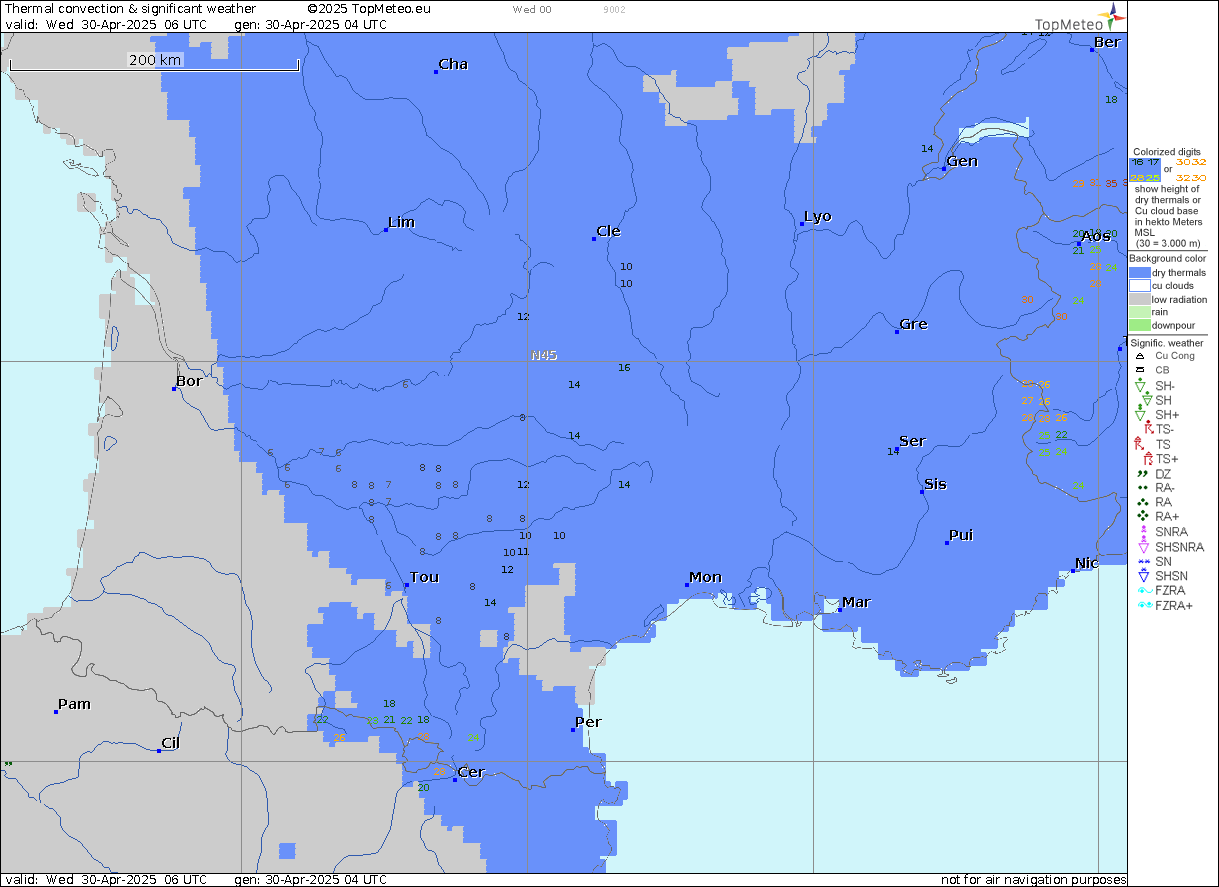Screen dimensions: 1219x887
Task: Click the Tou city marker
Action: click(x=407, y=585)
